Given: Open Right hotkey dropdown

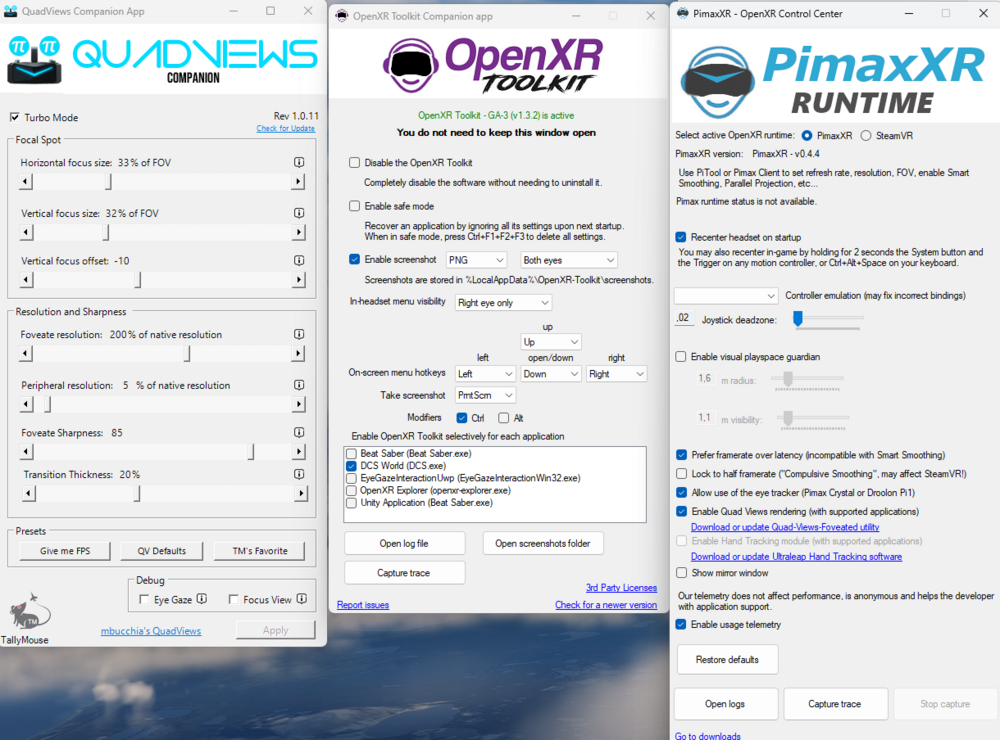Looking at the screenshot, I should 616,374.
